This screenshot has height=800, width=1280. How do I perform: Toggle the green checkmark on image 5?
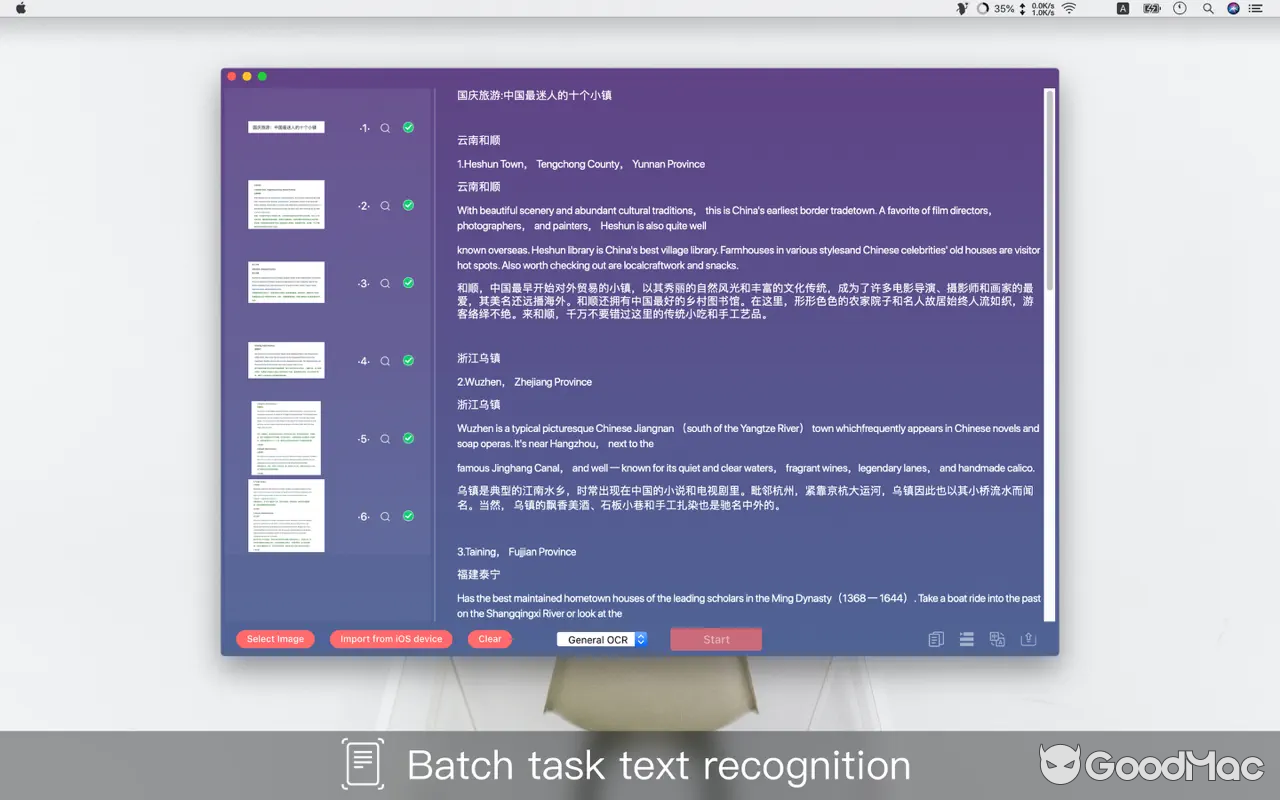click(408, 438)
